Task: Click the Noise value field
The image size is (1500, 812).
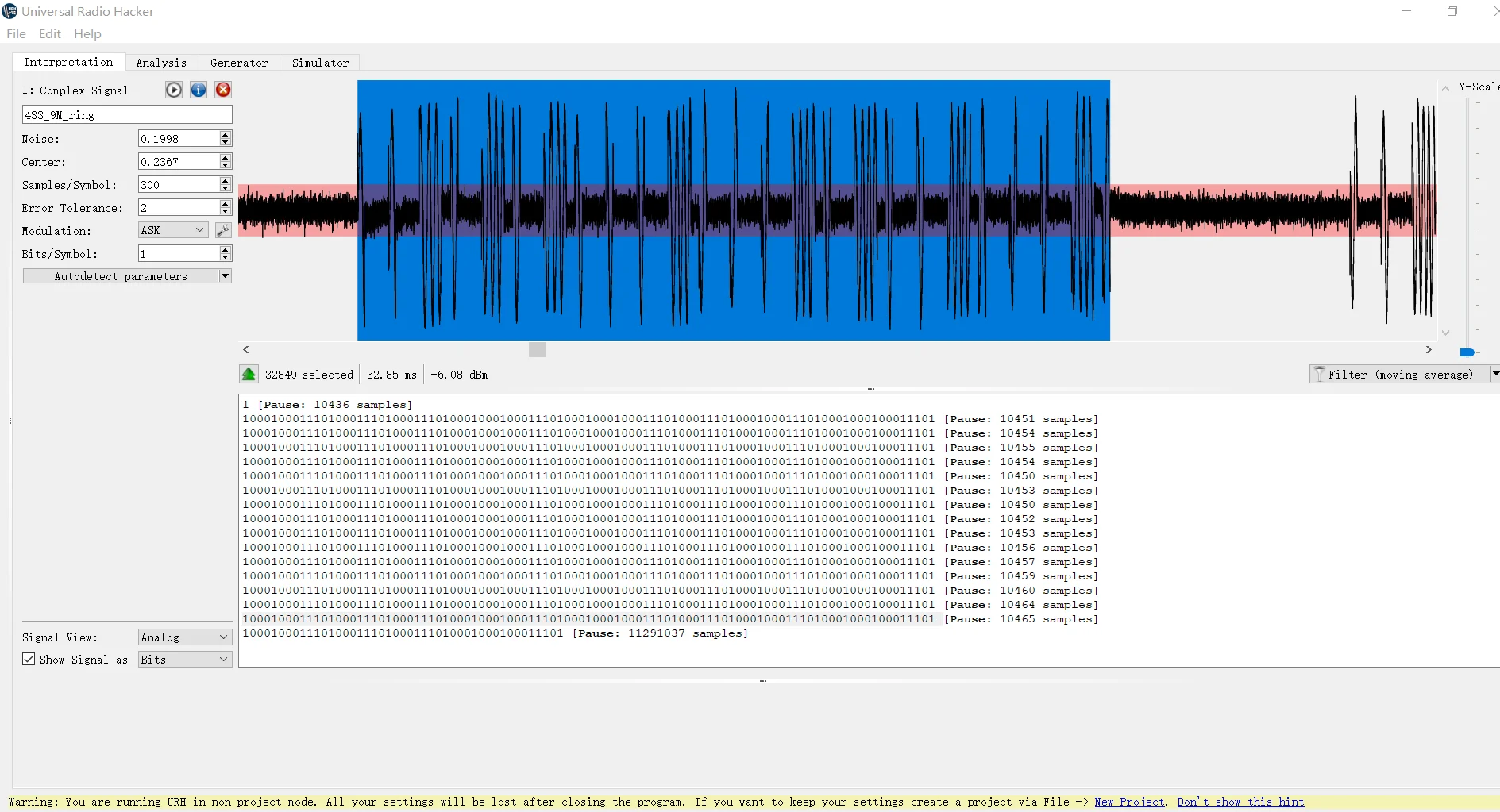Action: tap(179, 139)
